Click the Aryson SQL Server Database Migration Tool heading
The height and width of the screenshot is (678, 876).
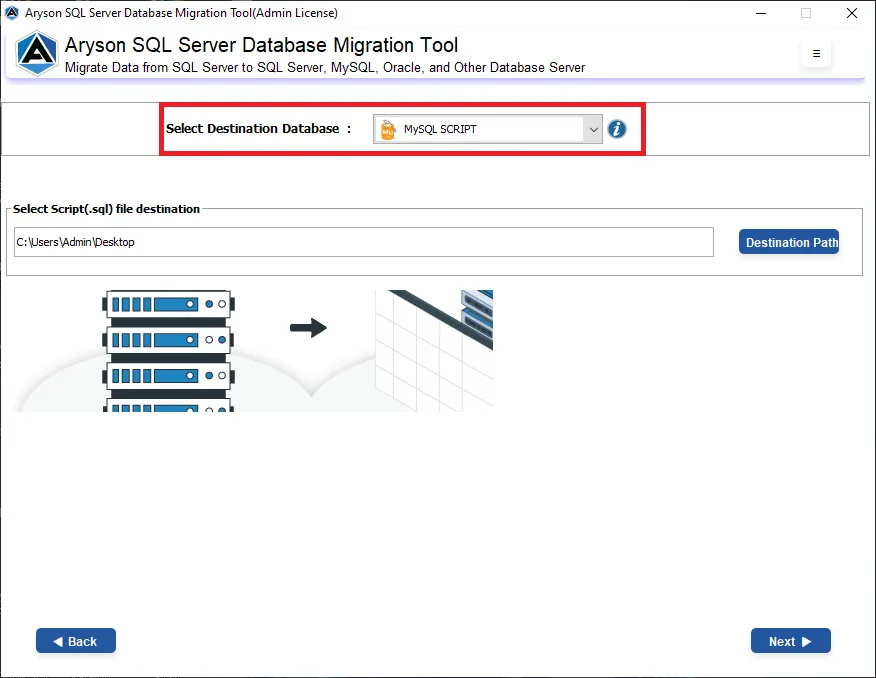[x=261, y=45]
